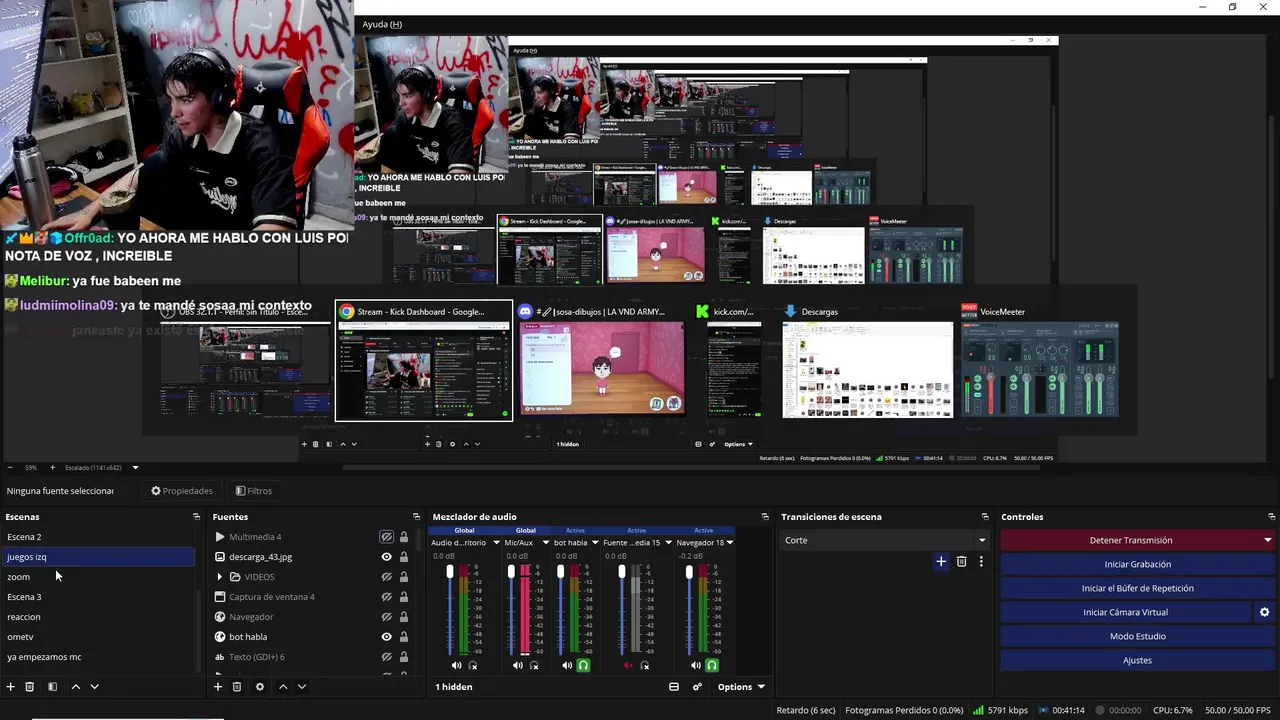Pop out the Mezclador de audio dock
Screen dimensions: 1280x720
[765, 517]
